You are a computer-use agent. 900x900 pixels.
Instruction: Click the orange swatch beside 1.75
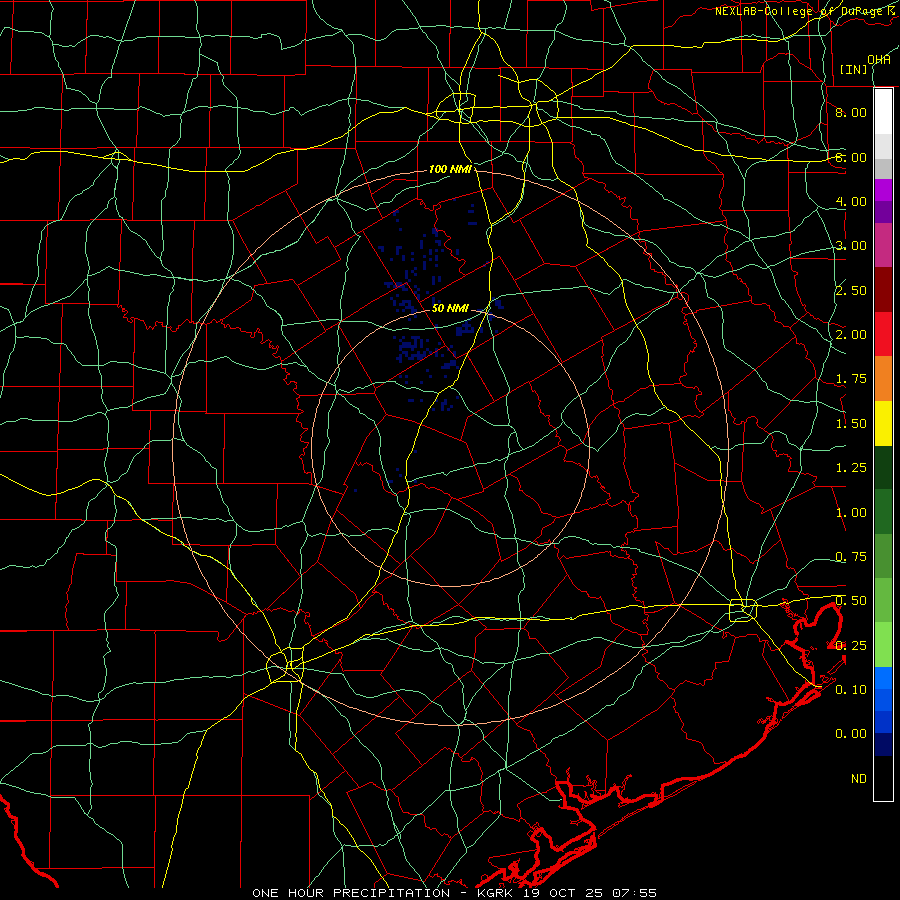(883, 378)
